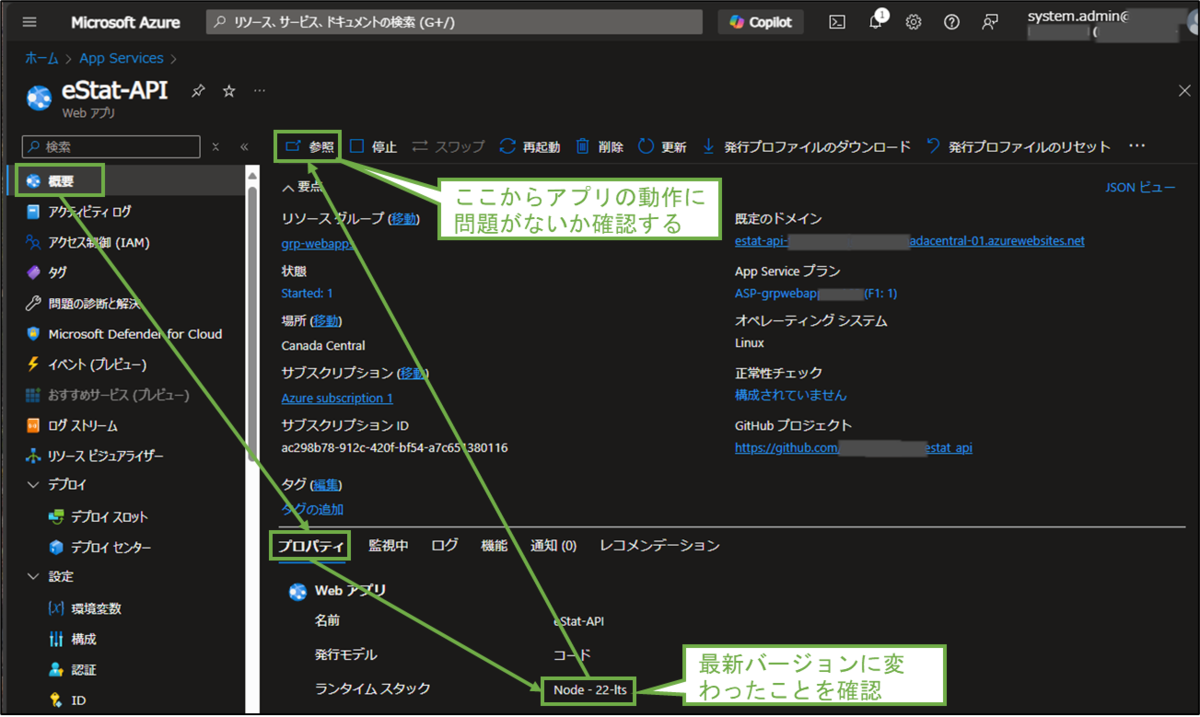Screen dimensions: 1200x717
Task: Close the eStat-API blade
Action: click(1185, 91)
